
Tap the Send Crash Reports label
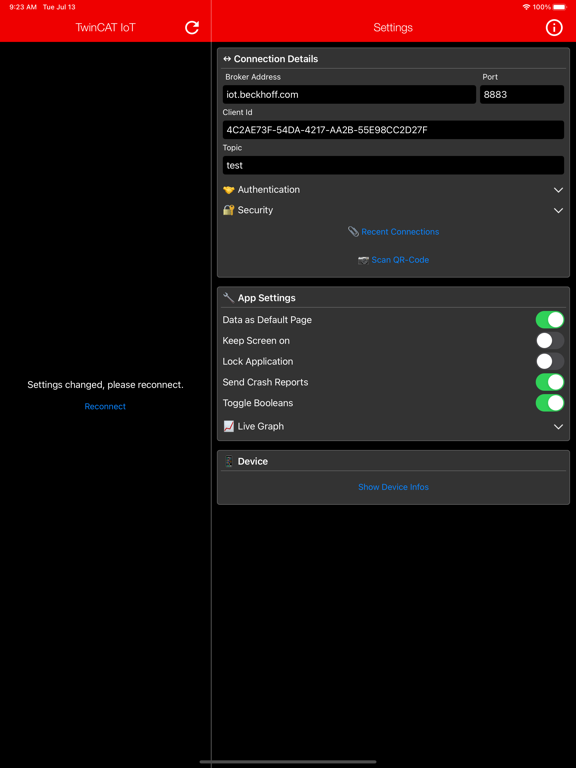tap(265, 382)
